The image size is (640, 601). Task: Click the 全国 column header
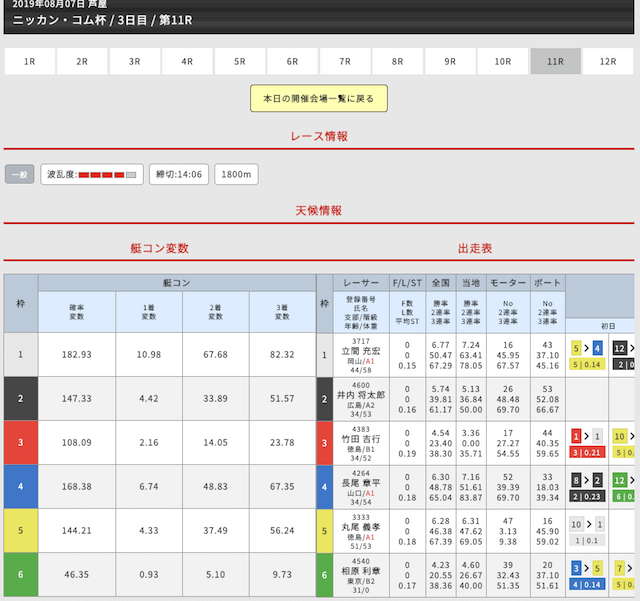point(441,283)
